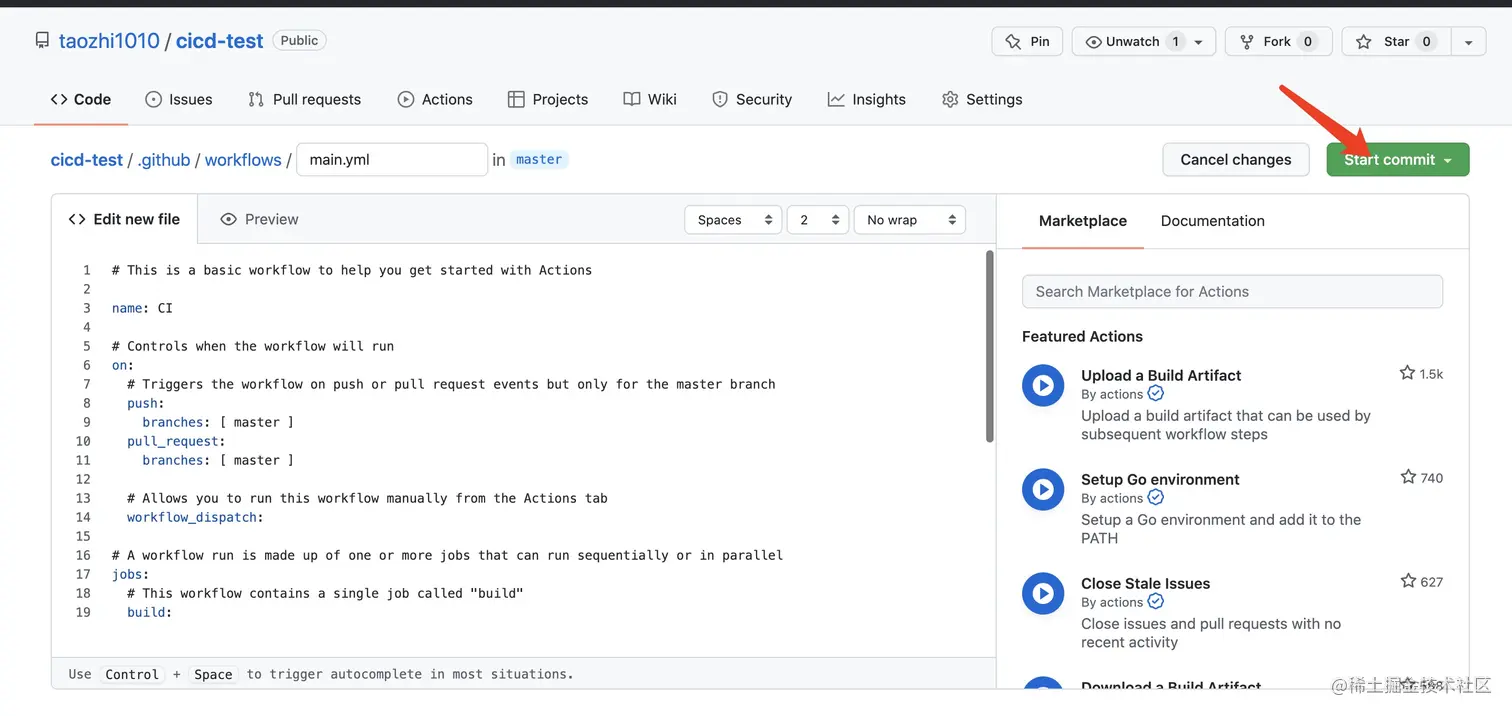1512x716 pixels.
Task: Expand the Unwatch dropdown arrow
Action: [1198, 42]
